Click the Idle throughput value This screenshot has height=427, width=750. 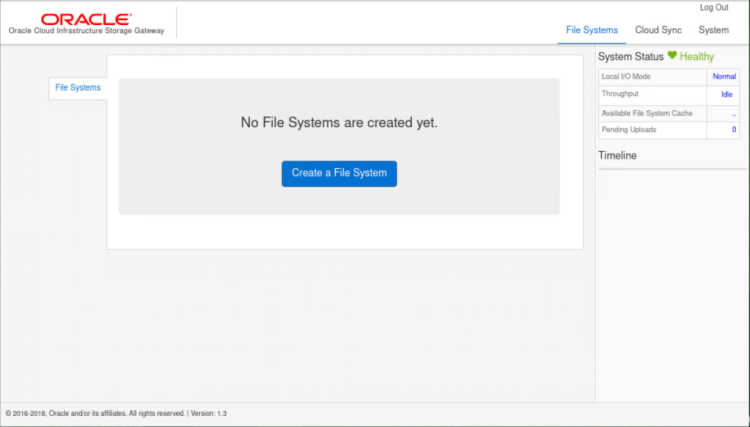pyautogui.click(x=727, y=95)
